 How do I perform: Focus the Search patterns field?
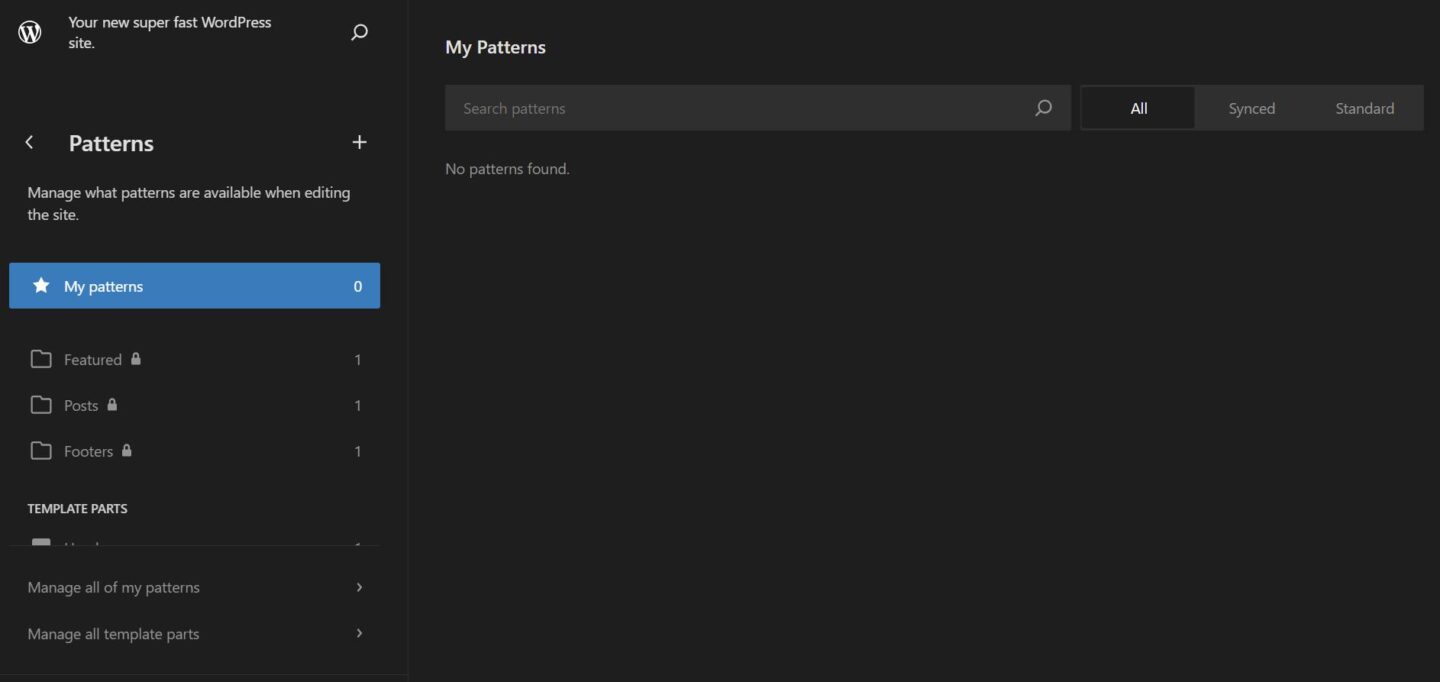[757, 108]
